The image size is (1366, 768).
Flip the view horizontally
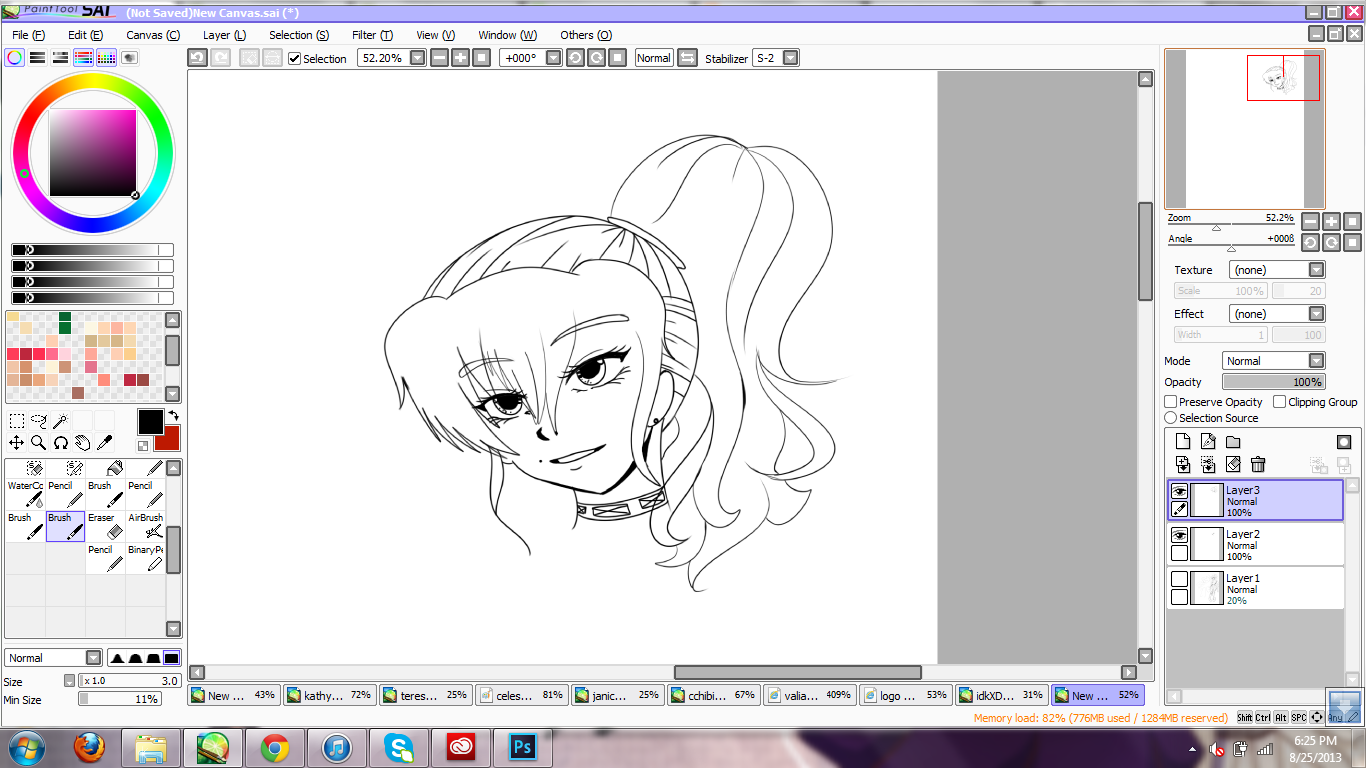[x=687, y=58]
